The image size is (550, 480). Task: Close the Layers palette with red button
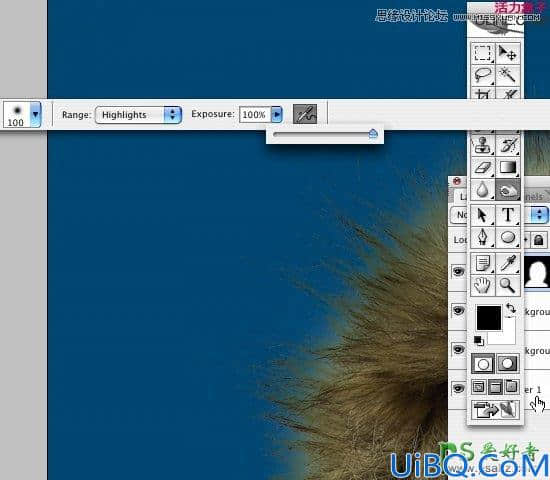point(457,181)
